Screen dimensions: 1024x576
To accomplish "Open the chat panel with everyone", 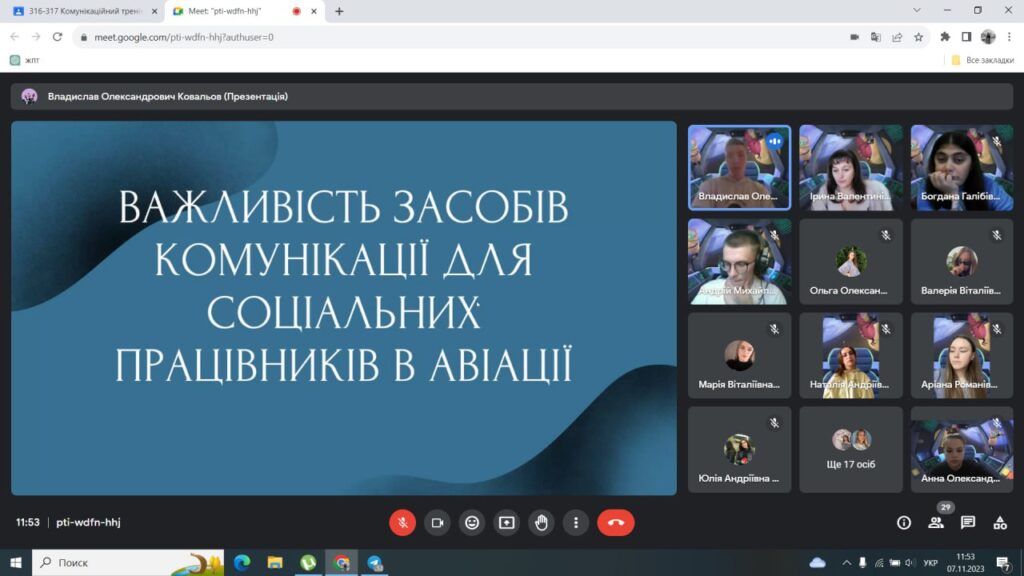I will (968, 522).
